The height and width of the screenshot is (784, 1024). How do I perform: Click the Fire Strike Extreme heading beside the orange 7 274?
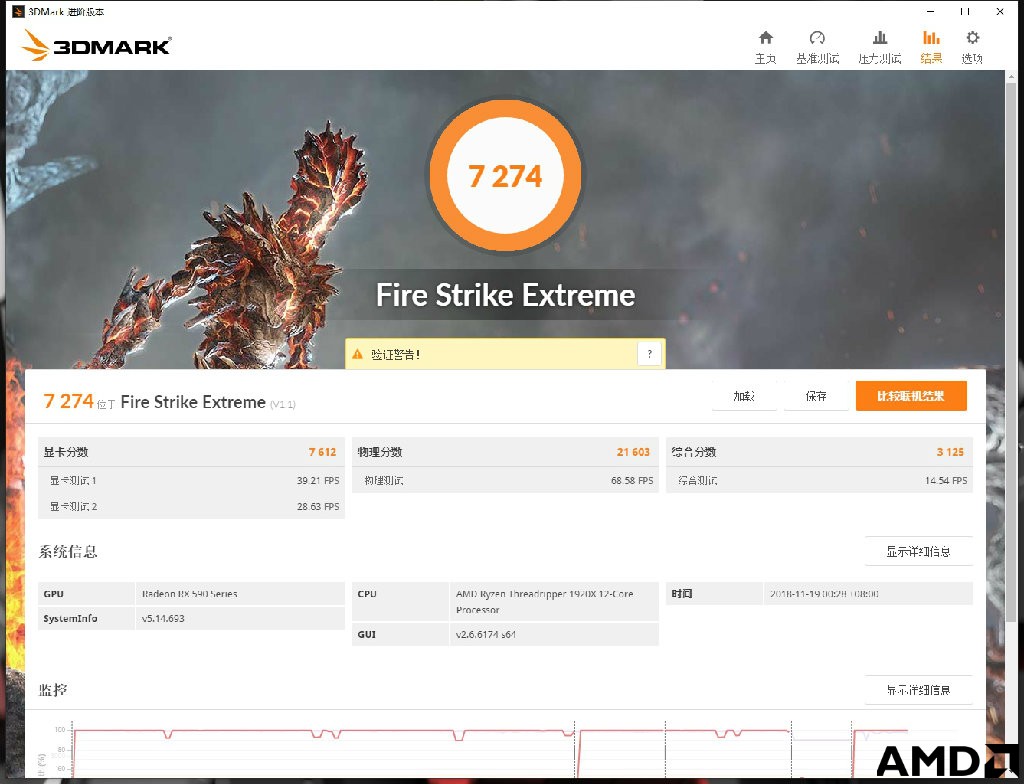(193, 402)
